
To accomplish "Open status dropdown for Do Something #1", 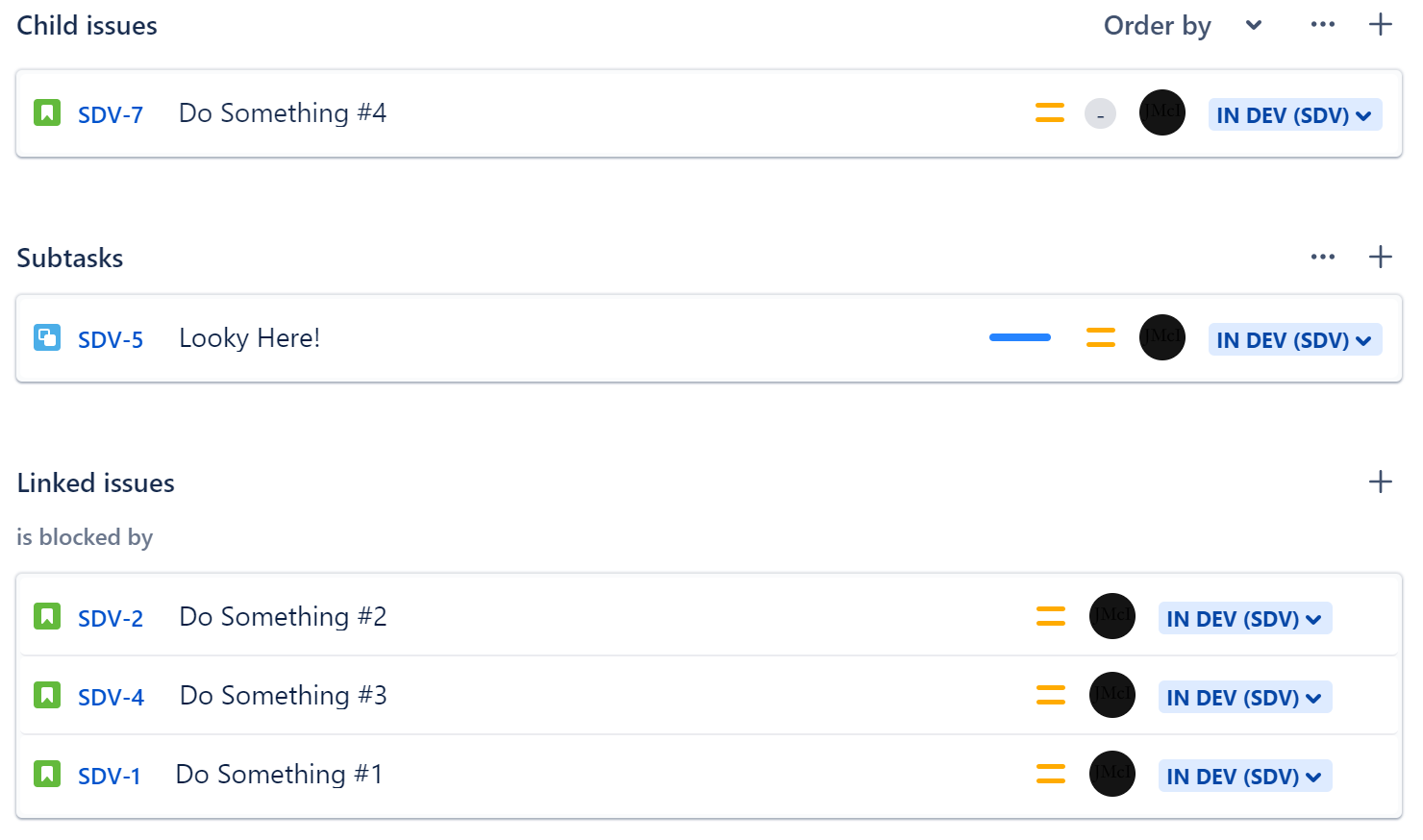I will click(x=1245, y=777).
